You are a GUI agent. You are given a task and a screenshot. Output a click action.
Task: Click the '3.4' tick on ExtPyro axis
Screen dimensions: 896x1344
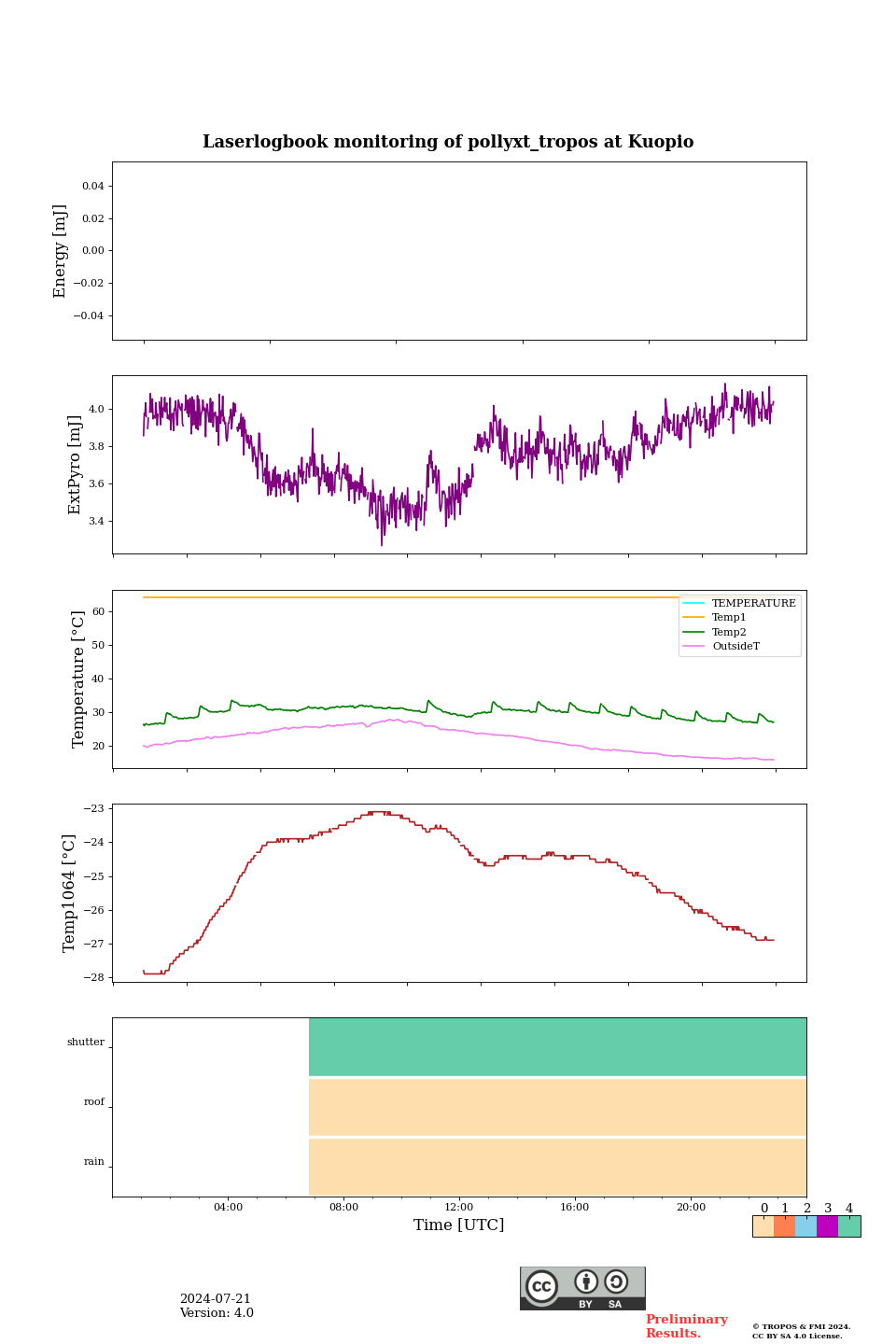click(x=97, y=522)
